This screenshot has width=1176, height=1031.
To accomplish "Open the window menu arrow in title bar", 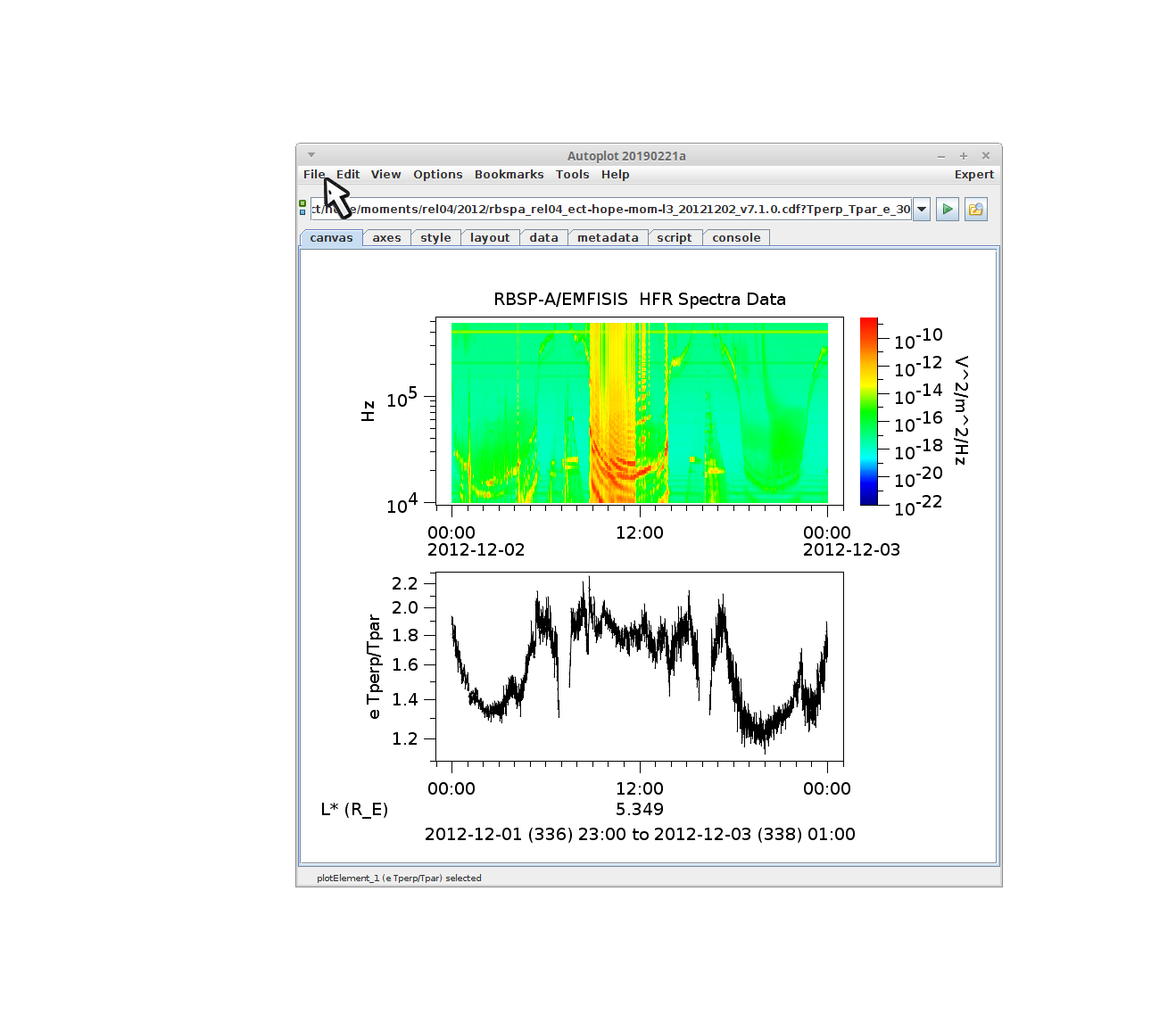I will [311, 155].
